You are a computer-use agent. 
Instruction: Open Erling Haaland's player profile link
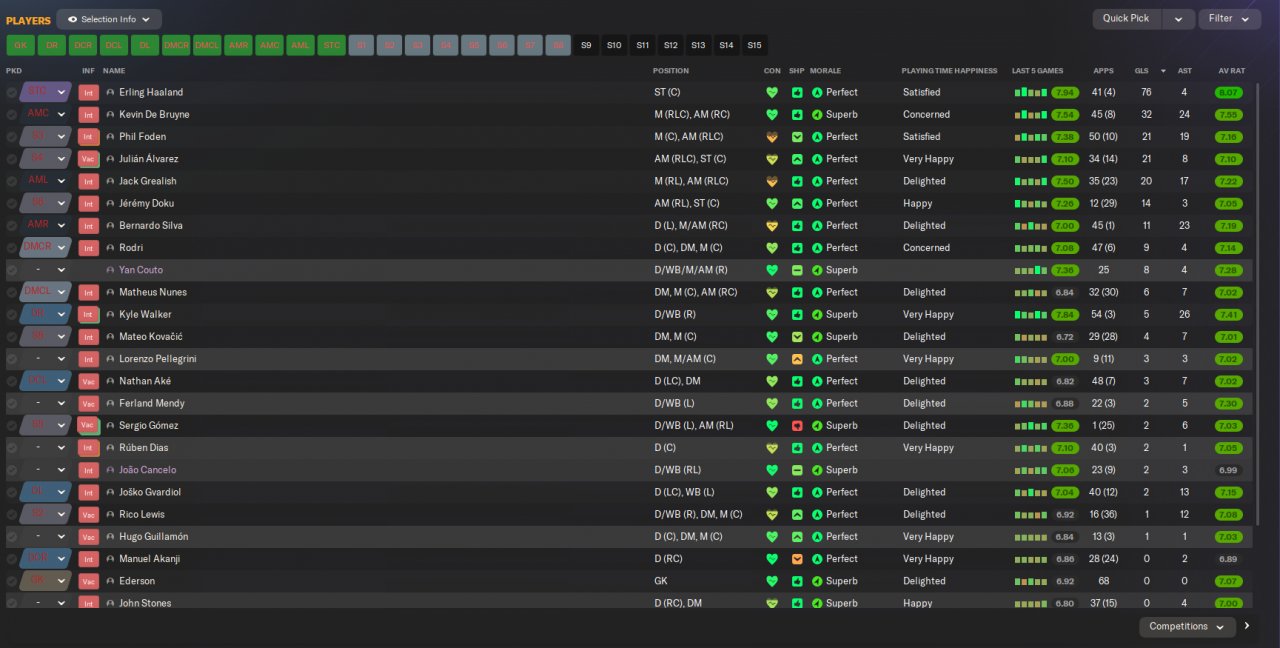coord(151,92)
